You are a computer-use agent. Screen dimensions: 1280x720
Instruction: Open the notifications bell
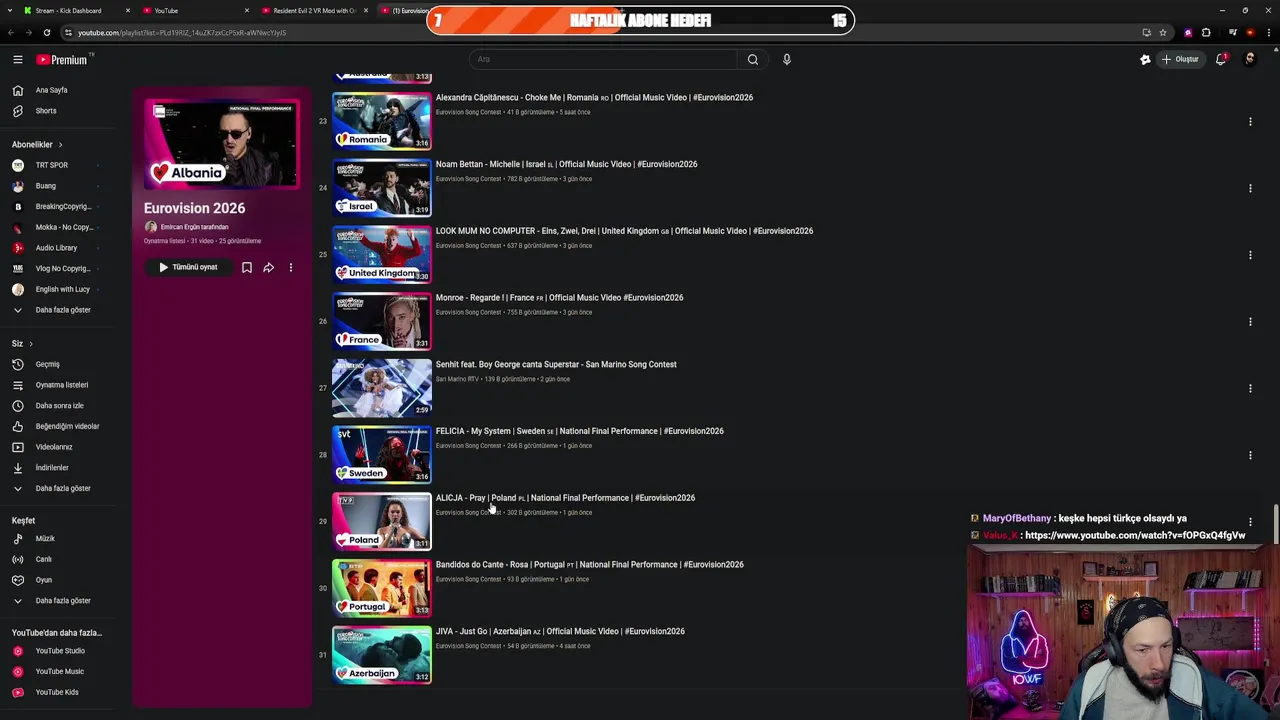point(1220,59)
